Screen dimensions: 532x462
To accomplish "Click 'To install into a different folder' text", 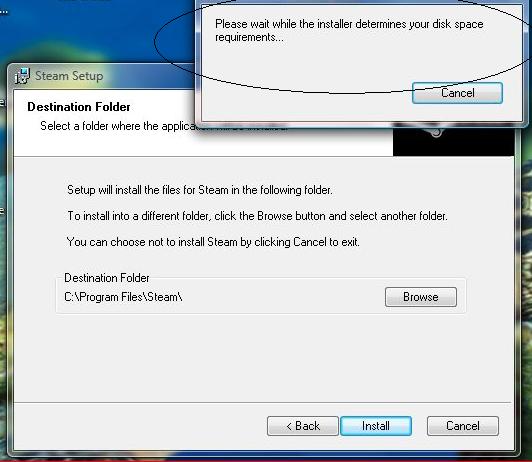I will (x=257, y=216).
